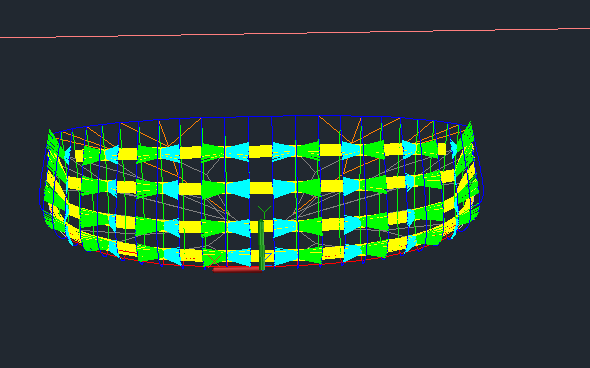Select the red X label near the UCS icon

pyautogui.click(x=214, y=260)
